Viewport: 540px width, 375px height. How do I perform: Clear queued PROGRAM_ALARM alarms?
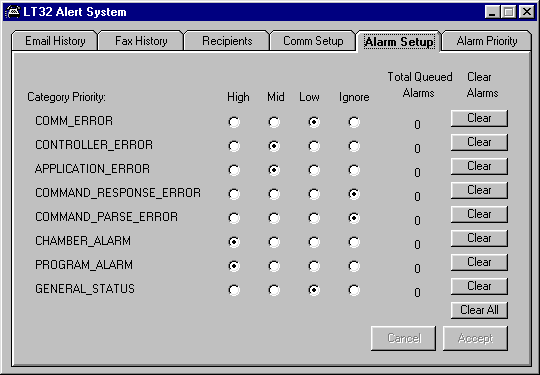click(x=479, y=262)
